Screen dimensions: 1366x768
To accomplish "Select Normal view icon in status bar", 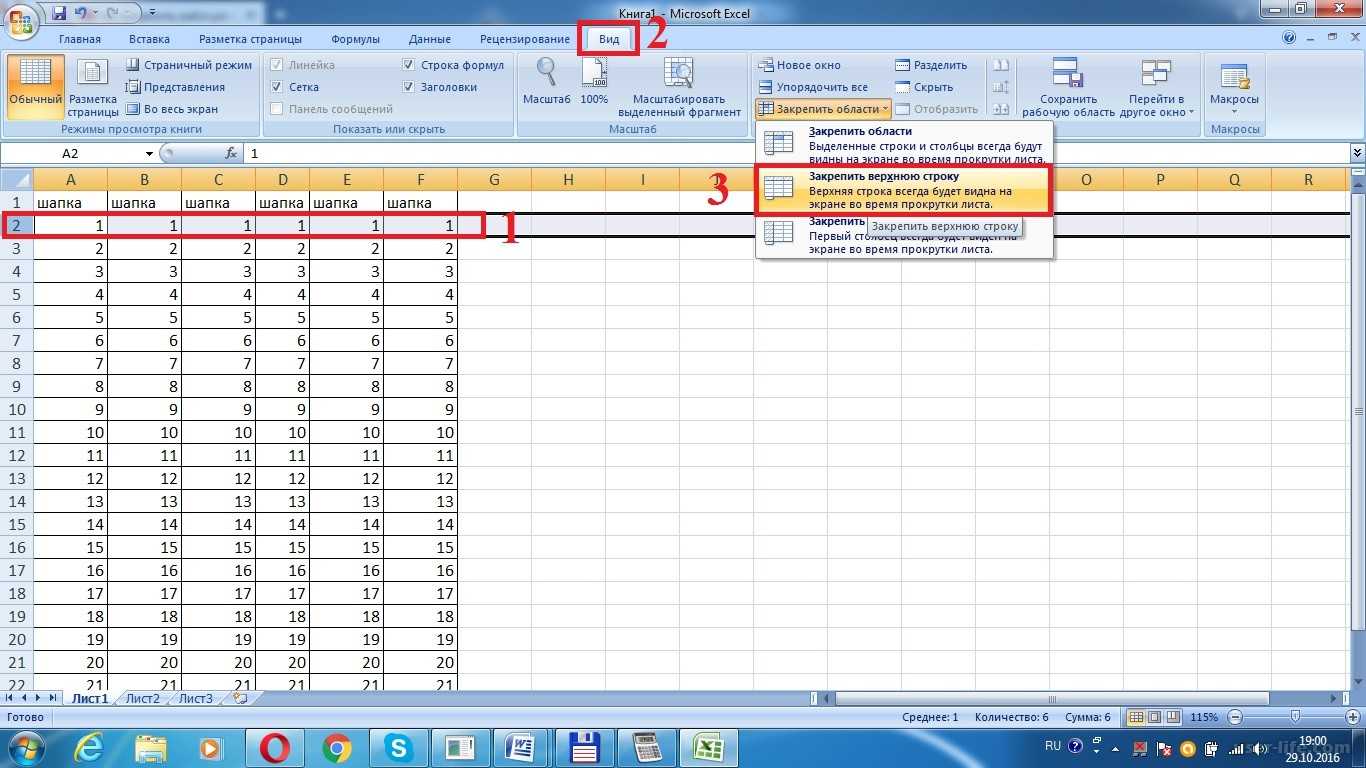I will [x=1135, y=717].
